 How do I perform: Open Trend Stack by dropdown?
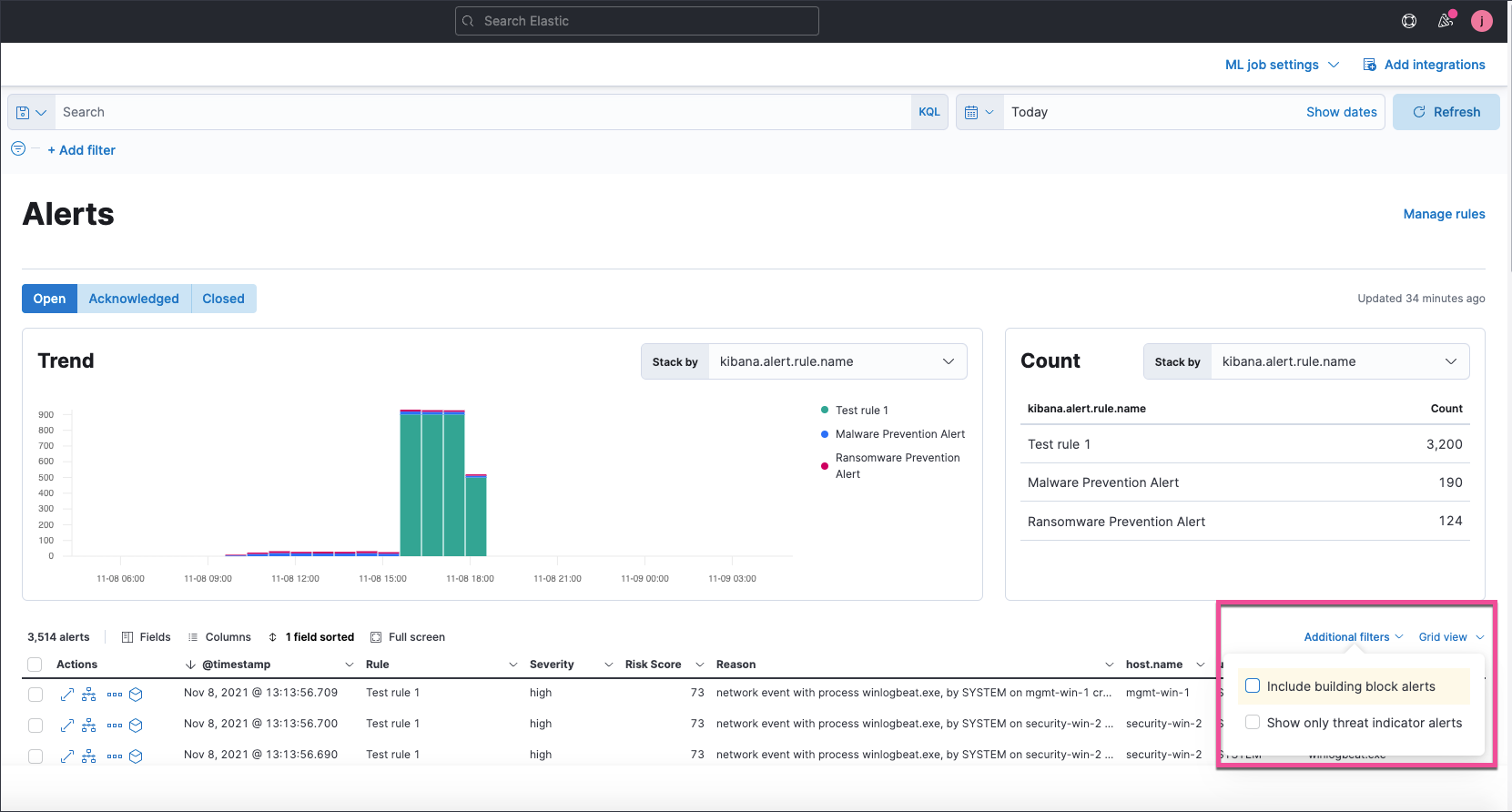pyautogui.click(x=837, y=361)
